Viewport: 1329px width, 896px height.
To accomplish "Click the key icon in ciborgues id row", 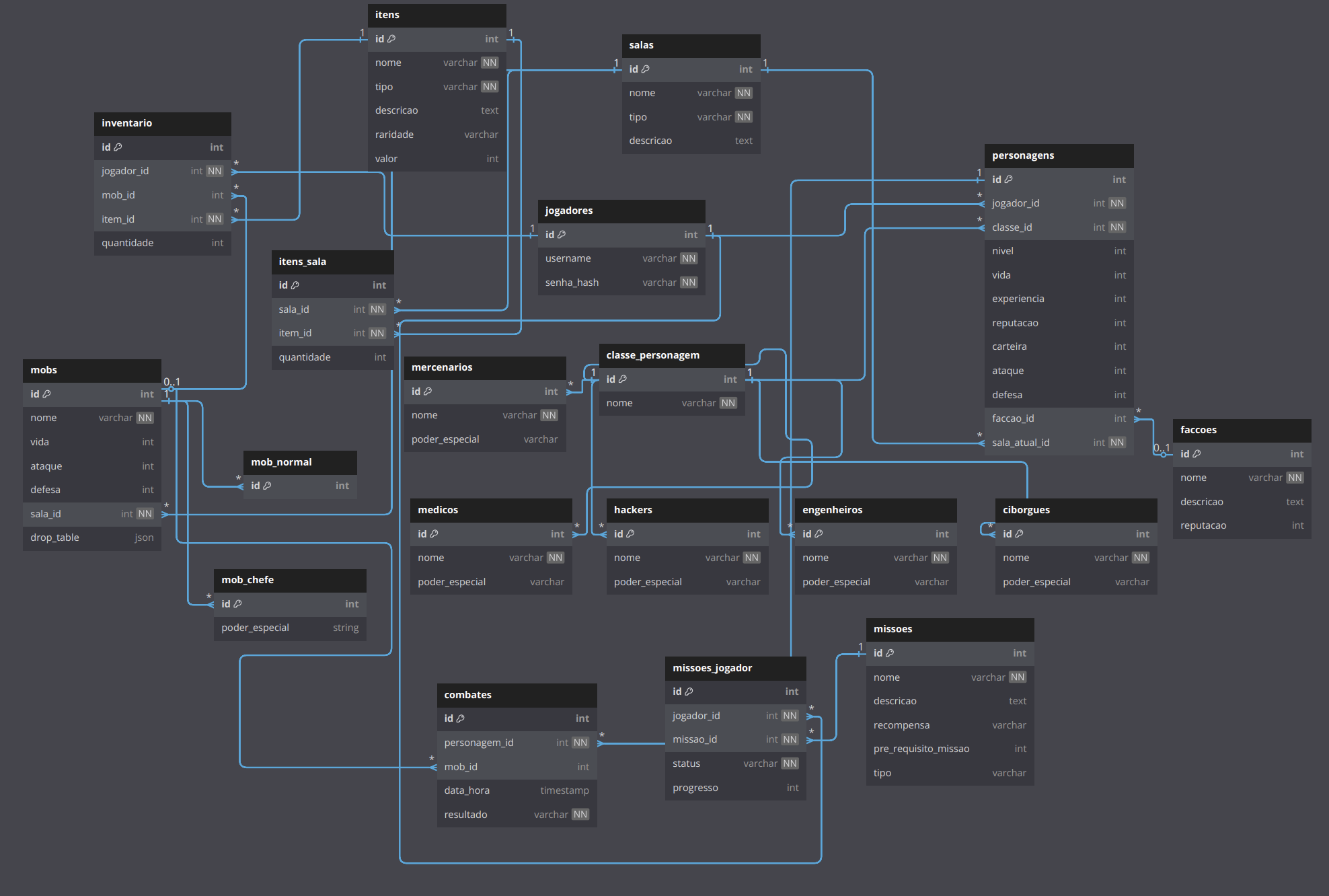I will click(x=1019, y=534).
